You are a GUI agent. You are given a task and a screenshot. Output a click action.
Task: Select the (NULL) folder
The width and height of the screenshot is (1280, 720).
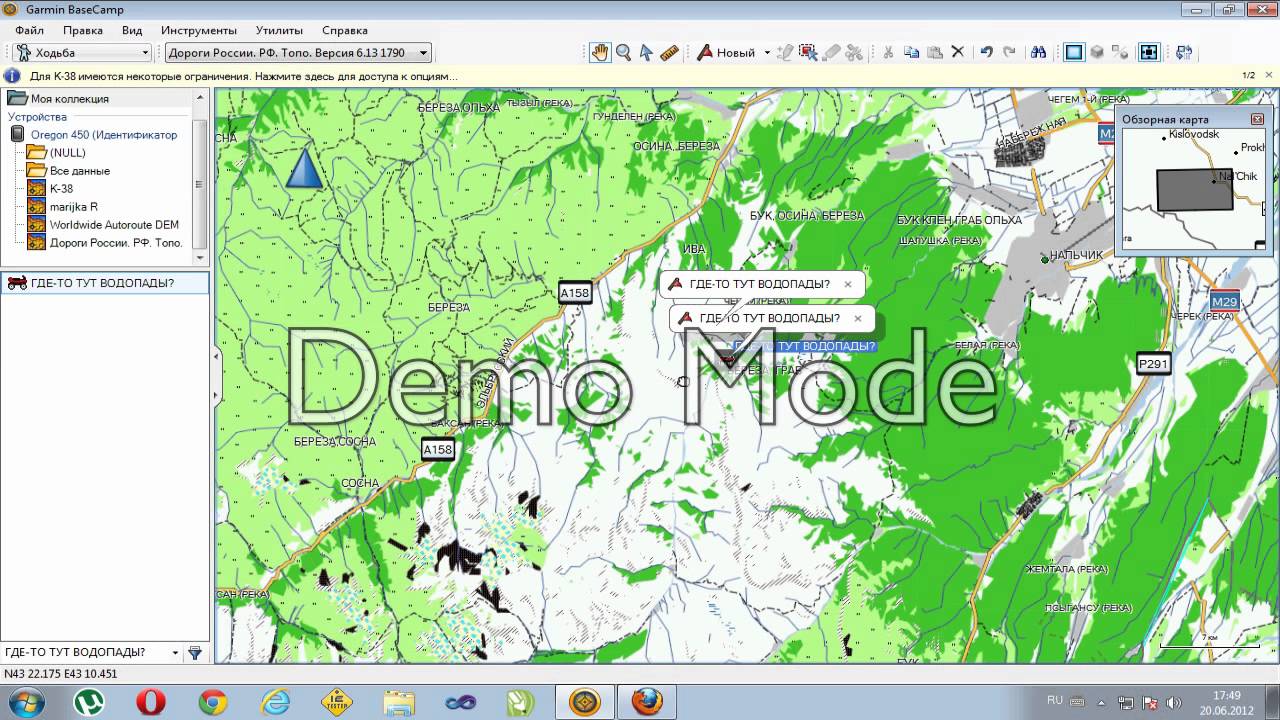67,153
